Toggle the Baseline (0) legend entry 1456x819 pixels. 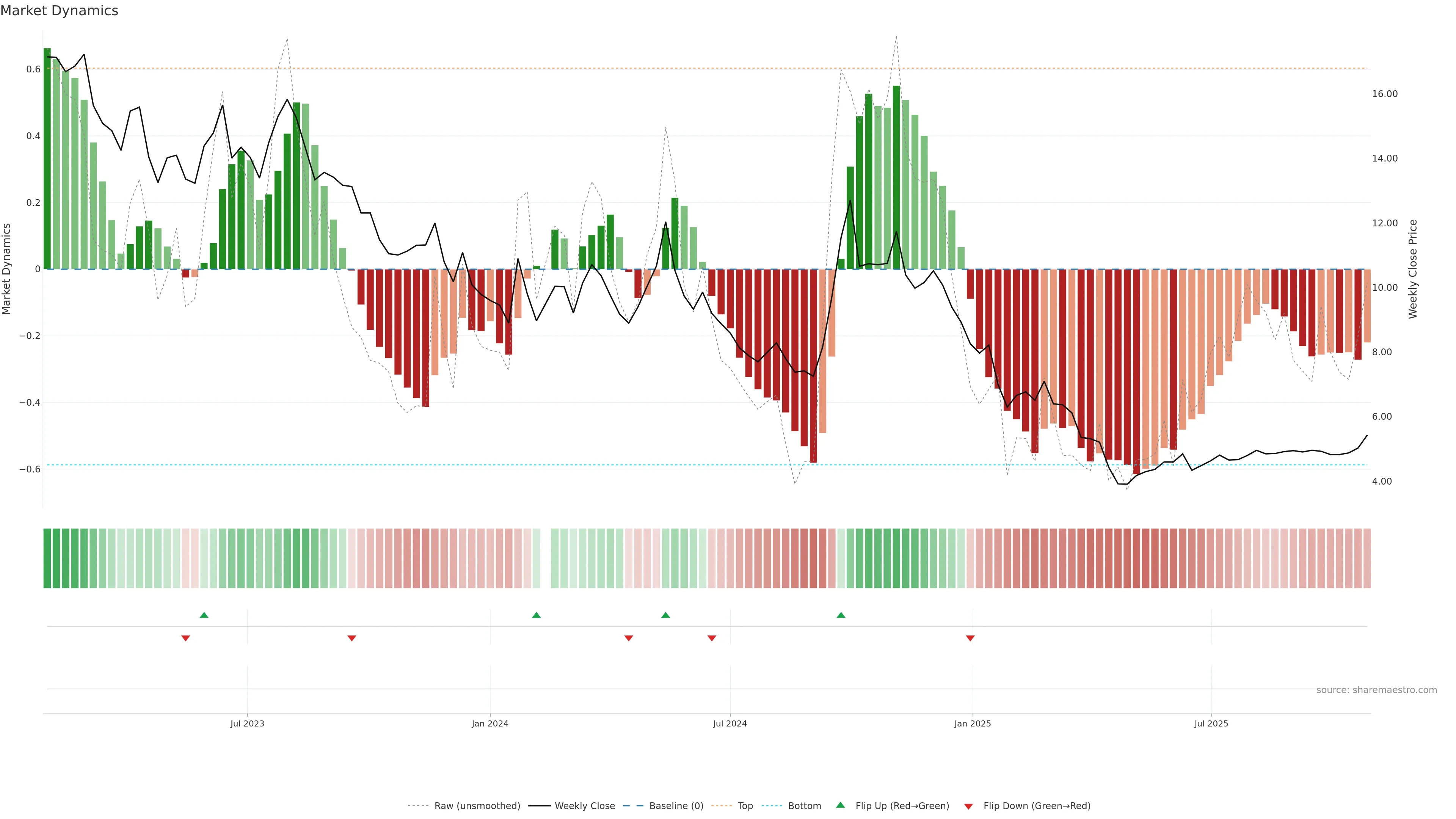[x=676, y=806]
